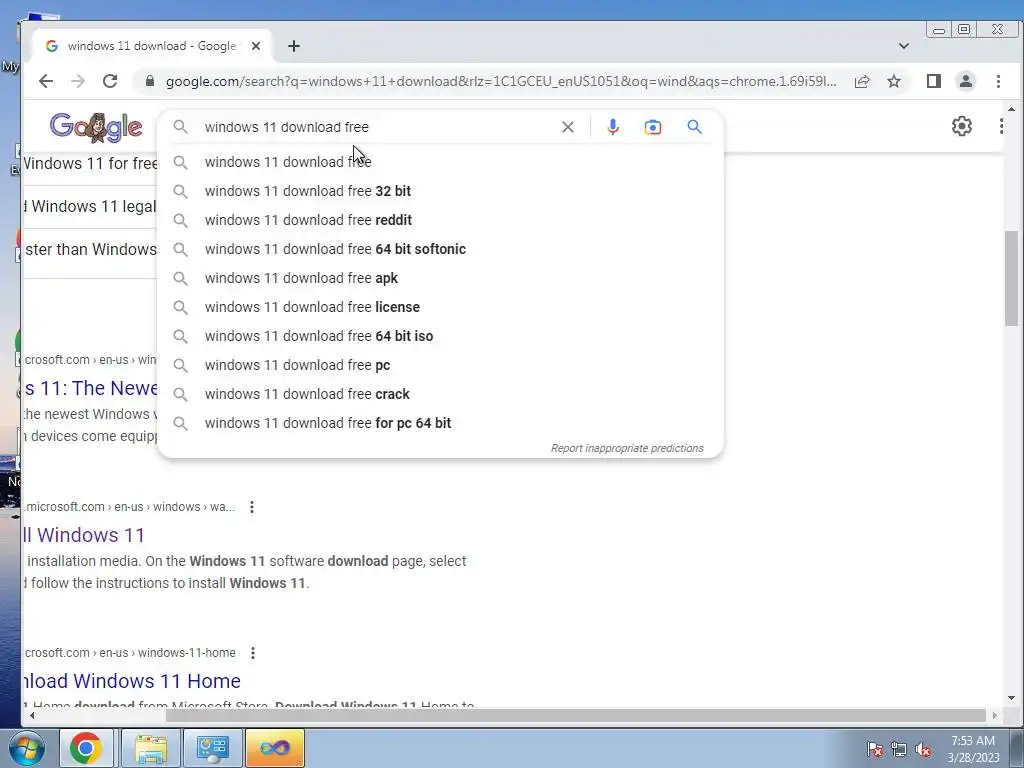The image size is (1024, 768).
Task: Open the tab search chevron dropdown
Action: point(904,46)
